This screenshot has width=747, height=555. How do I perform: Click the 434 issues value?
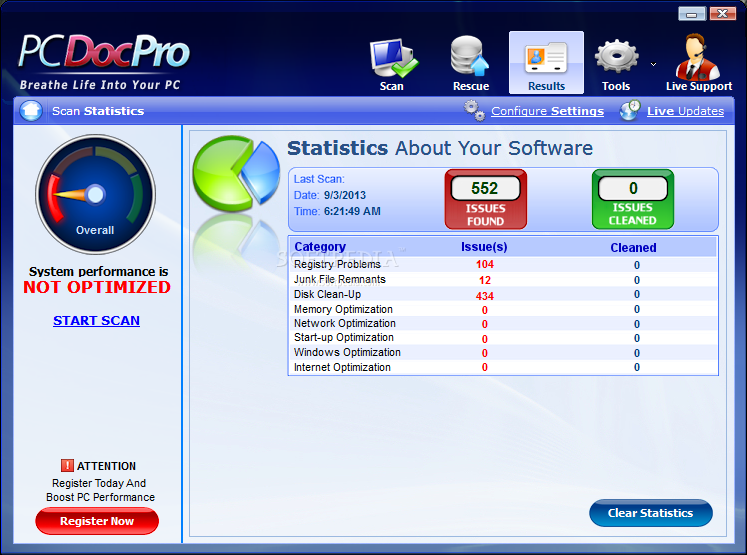(x=485, y=296)
